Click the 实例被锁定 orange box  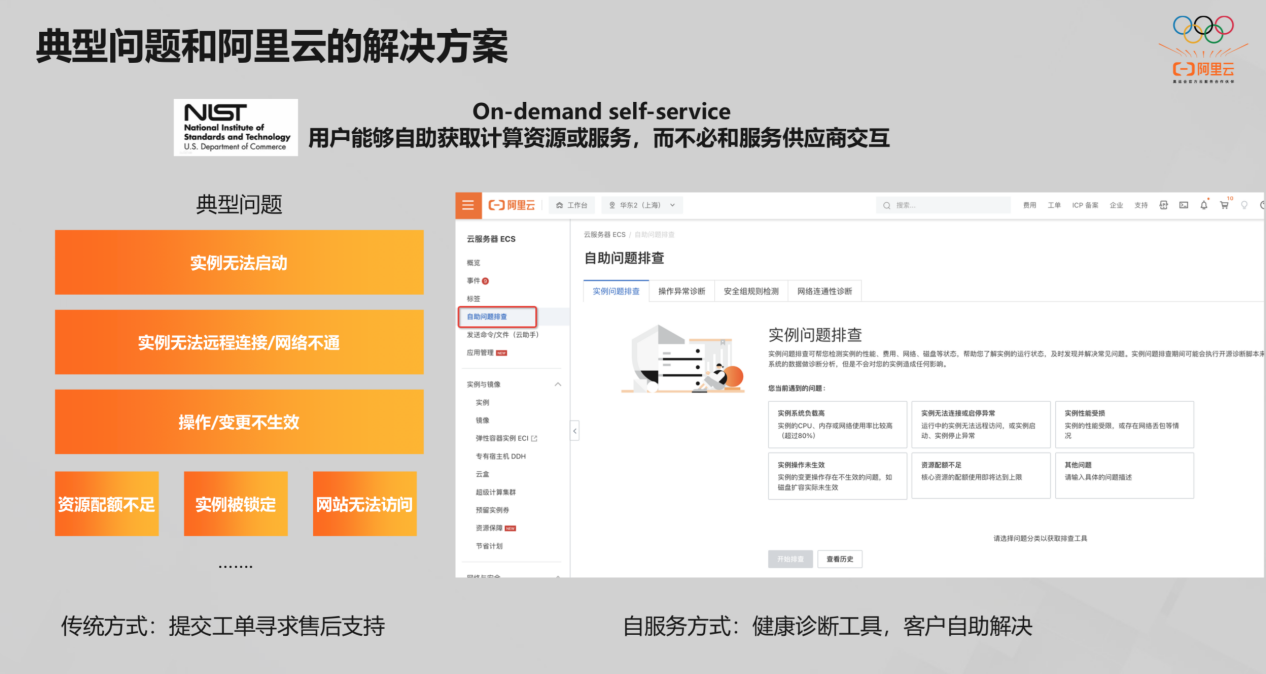235,504
